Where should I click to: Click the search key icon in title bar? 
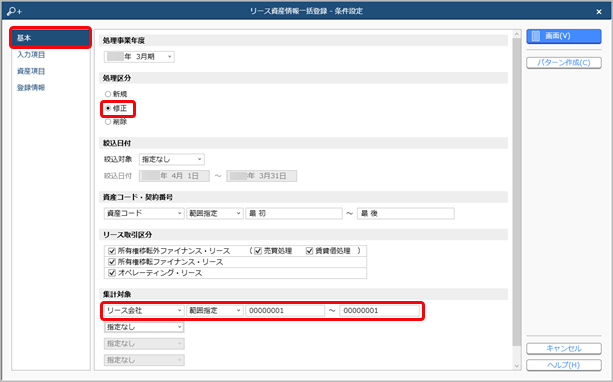coord(14,11)
